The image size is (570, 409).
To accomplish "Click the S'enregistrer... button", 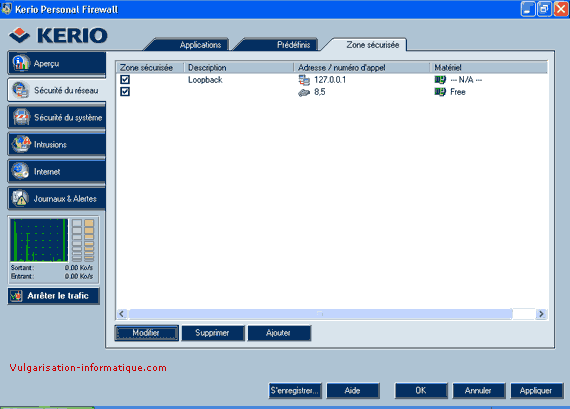I will click(295, 390).
